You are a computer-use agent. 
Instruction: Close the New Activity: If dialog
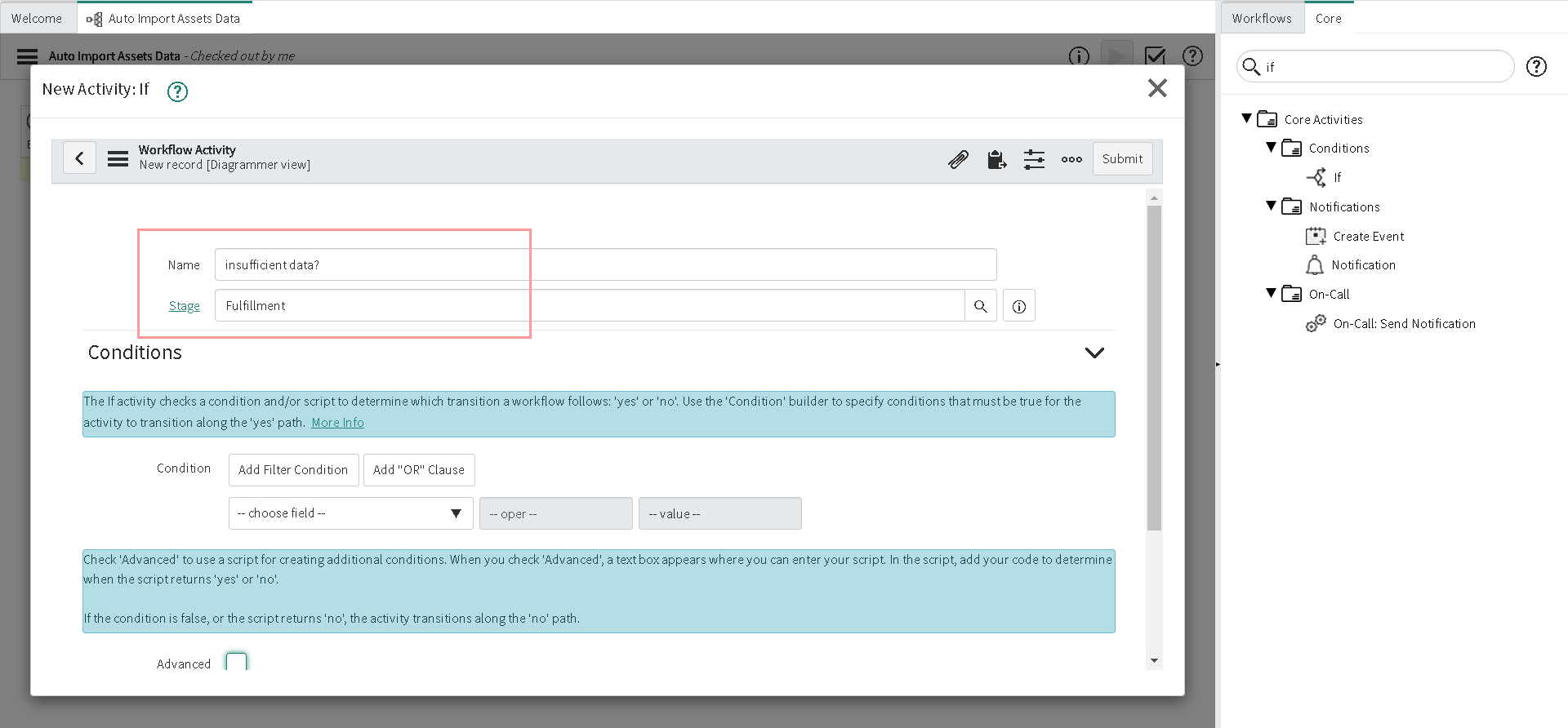(x=1157, y=88)
